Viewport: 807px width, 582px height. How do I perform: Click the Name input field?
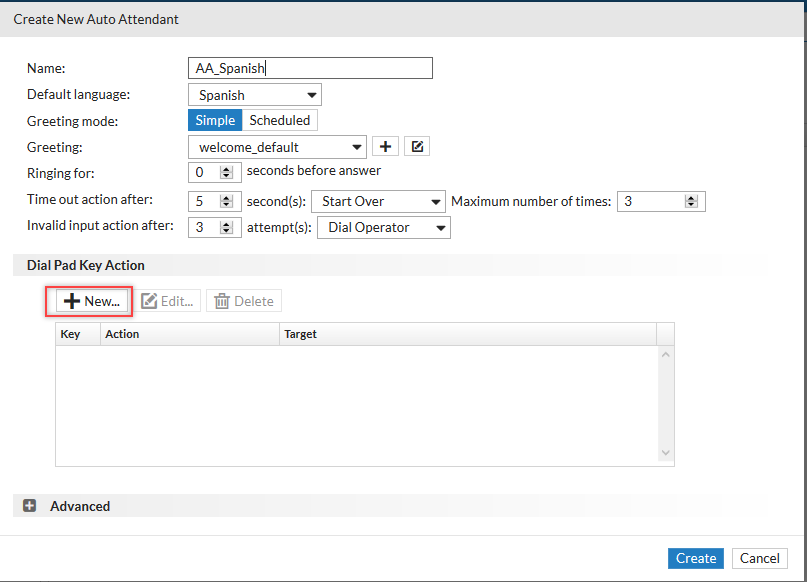[310, 68]
